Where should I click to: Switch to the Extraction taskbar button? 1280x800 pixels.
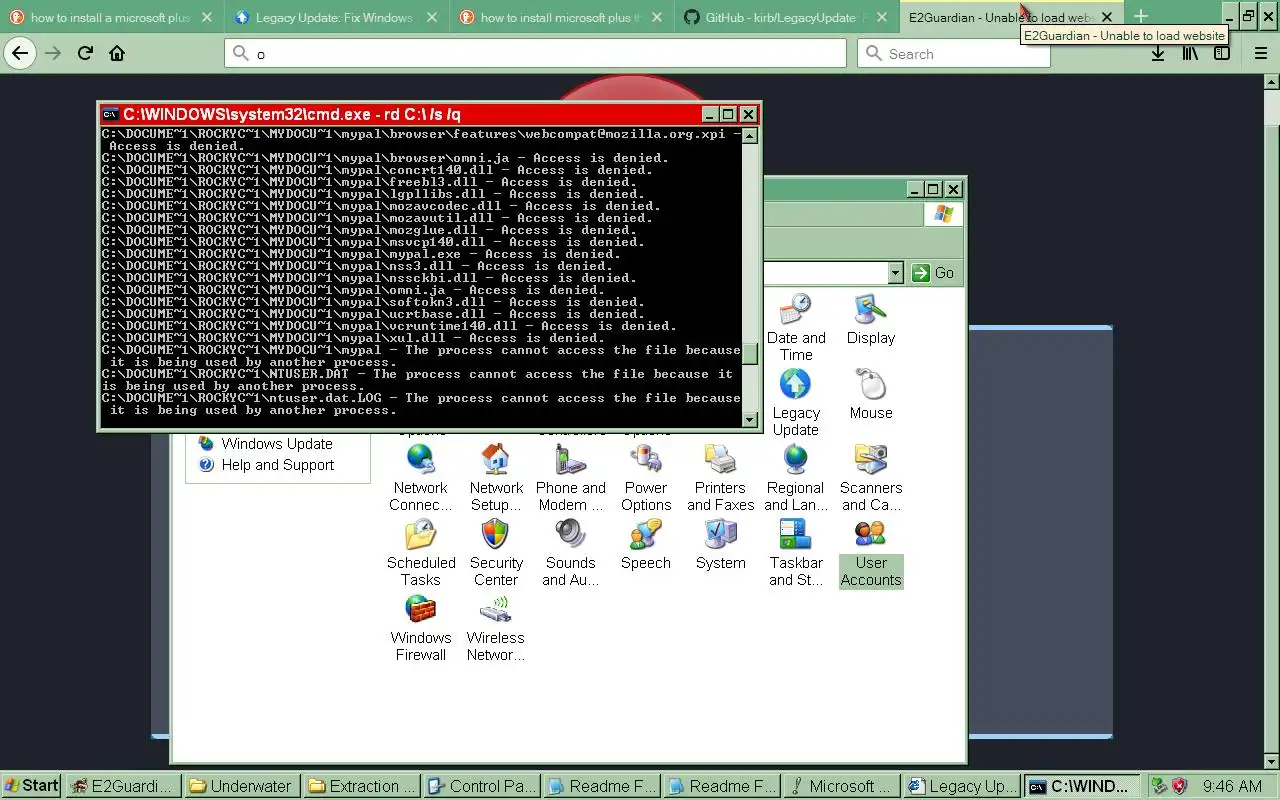[x=361, y=786]
